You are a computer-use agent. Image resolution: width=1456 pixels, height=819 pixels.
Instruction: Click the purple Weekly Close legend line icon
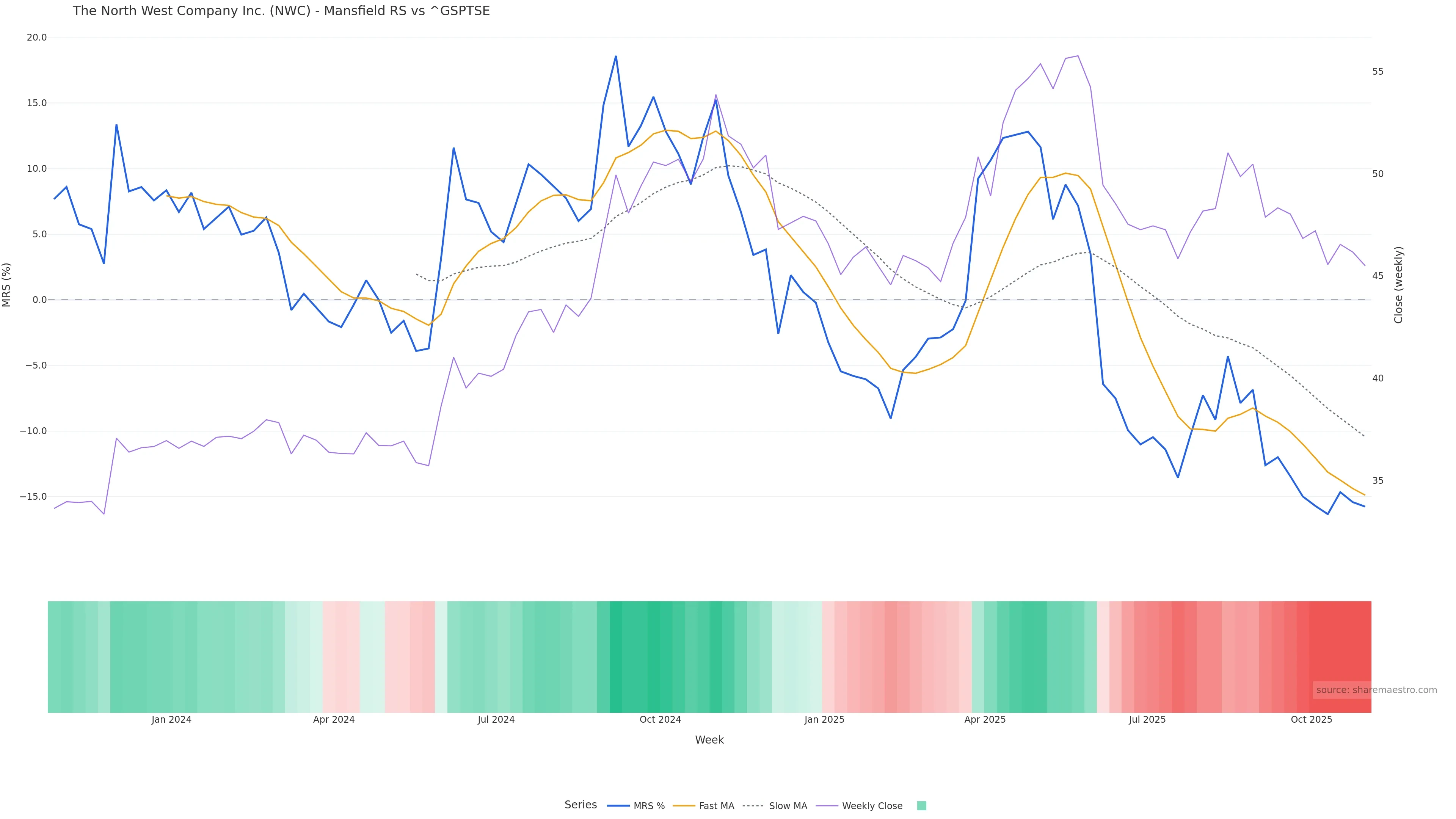pyautogui.click(x=827, y=806)
